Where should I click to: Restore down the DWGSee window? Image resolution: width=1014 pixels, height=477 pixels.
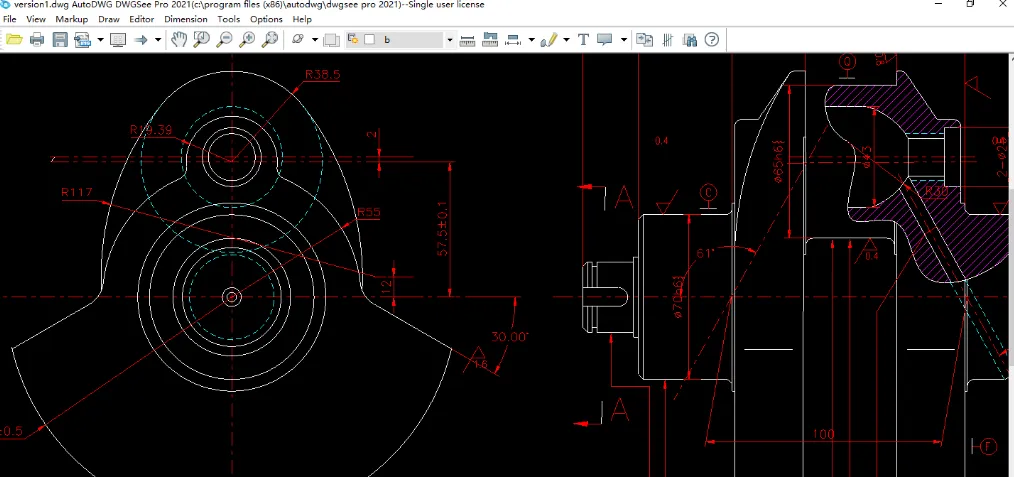[x=970, y=4]
